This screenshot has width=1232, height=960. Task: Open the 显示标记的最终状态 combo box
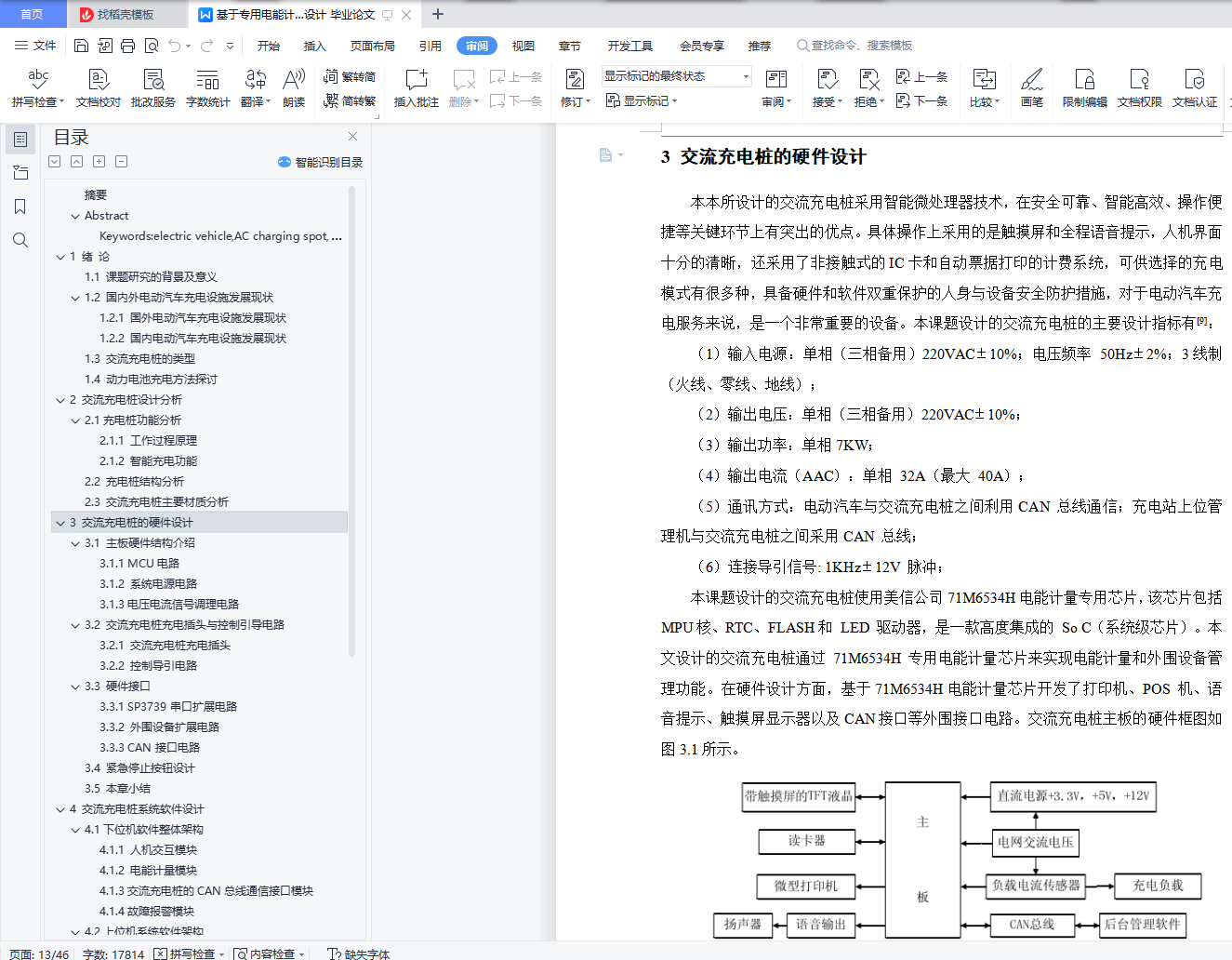coord(676,76)
